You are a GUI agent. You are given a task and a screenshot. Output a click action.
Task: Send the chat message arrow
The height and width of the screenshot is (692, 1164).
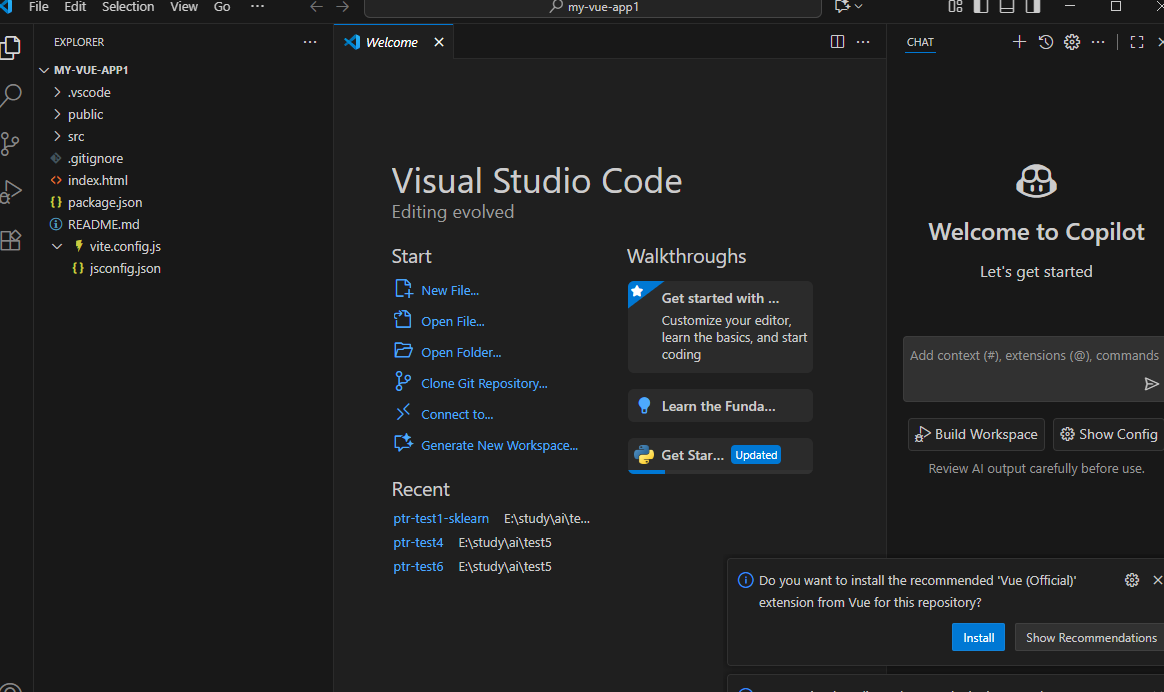[x=1151, y=384]
